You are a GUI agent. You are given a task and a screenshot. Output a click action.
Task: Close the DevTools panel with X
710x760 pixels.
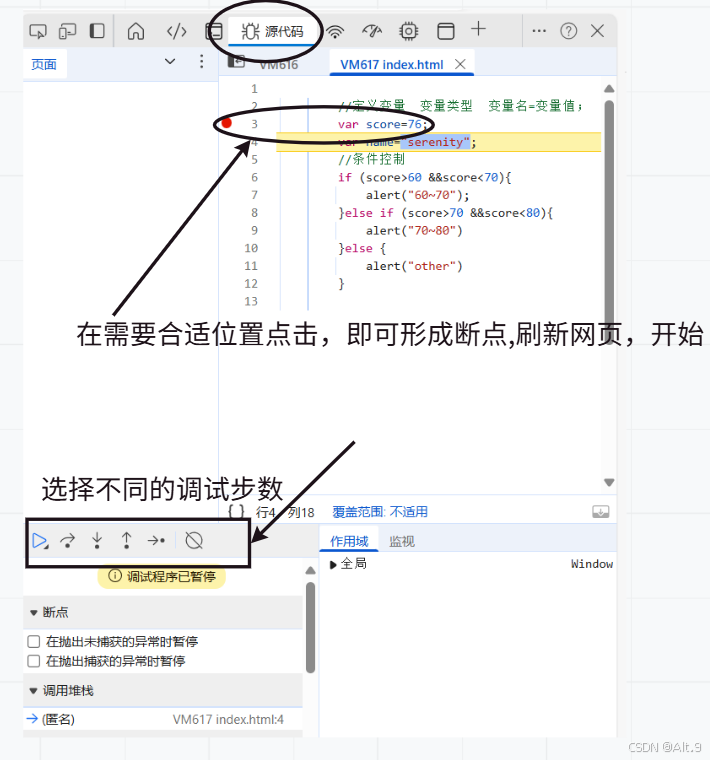tap(598, 31)
